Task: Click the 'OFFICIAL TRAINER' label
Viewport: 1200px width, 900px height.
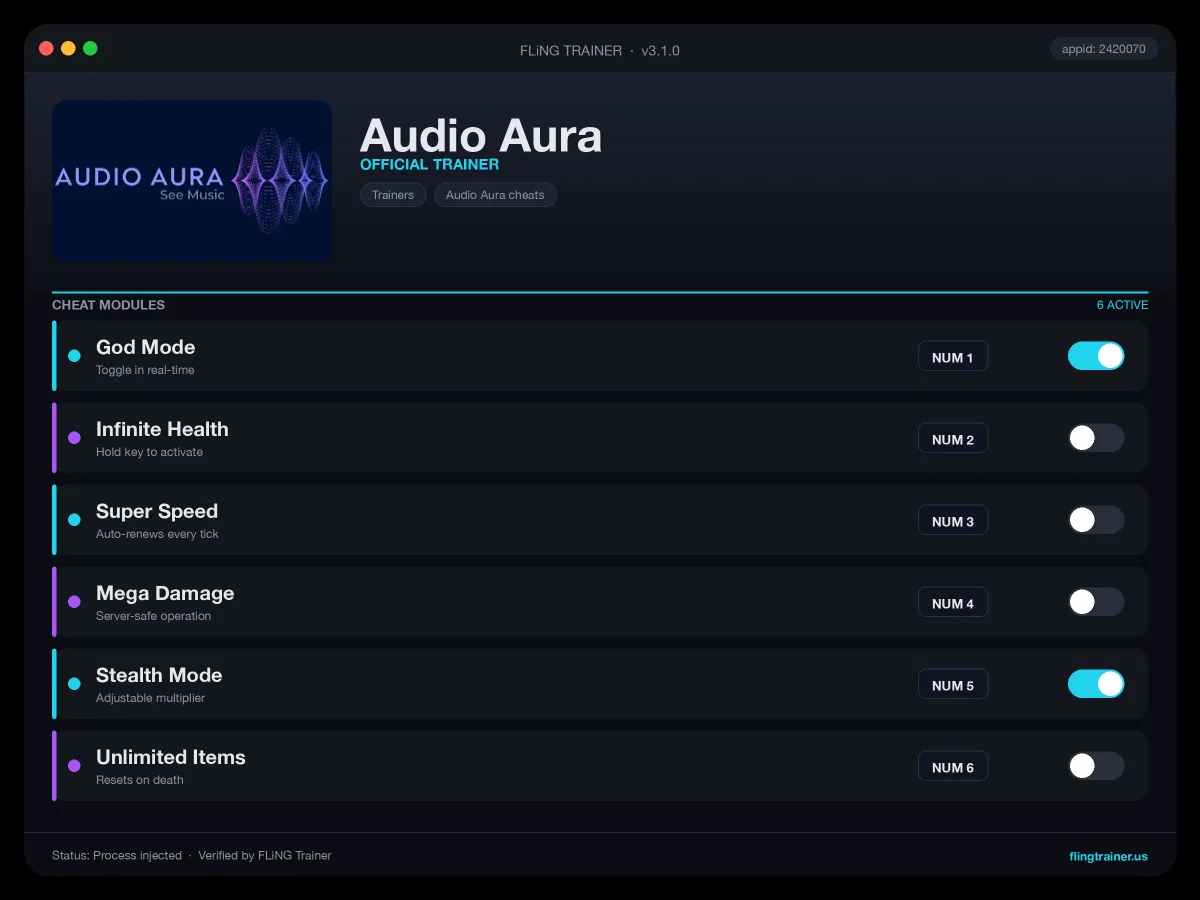Action: (429, 165)
